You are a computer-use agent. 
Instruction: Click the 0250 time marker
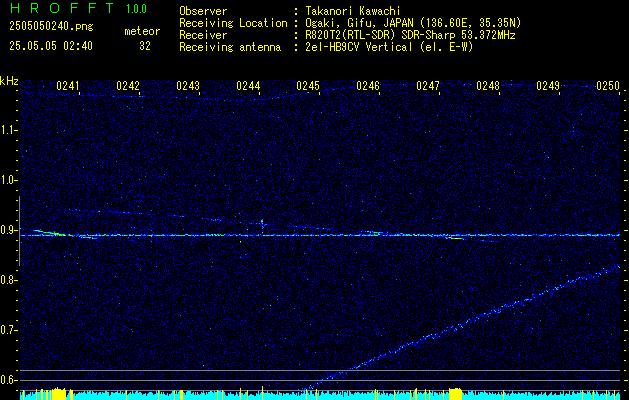[608, 86]
